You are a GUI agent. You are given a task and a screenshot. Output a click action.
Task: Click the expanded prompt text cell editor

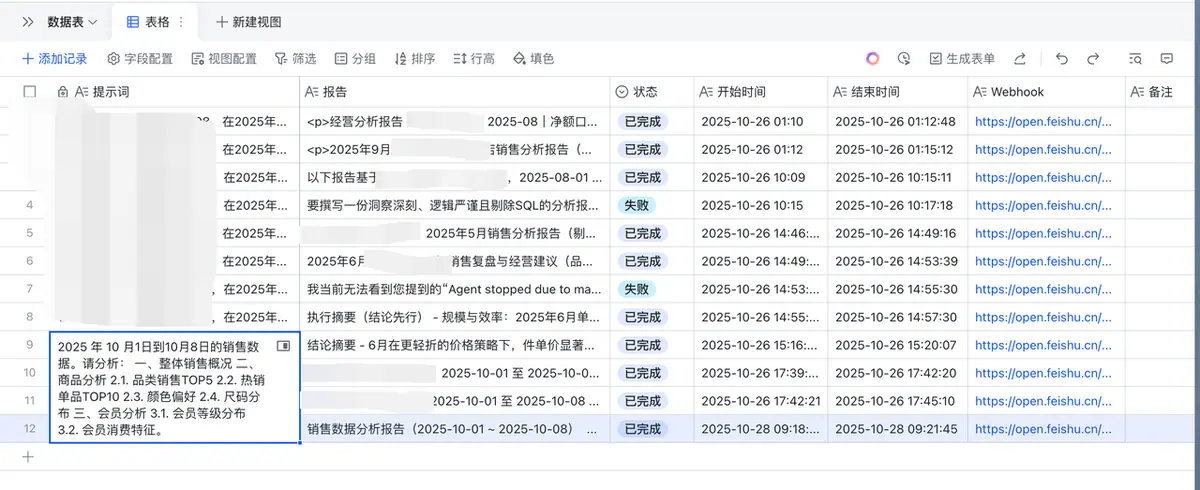175,387
